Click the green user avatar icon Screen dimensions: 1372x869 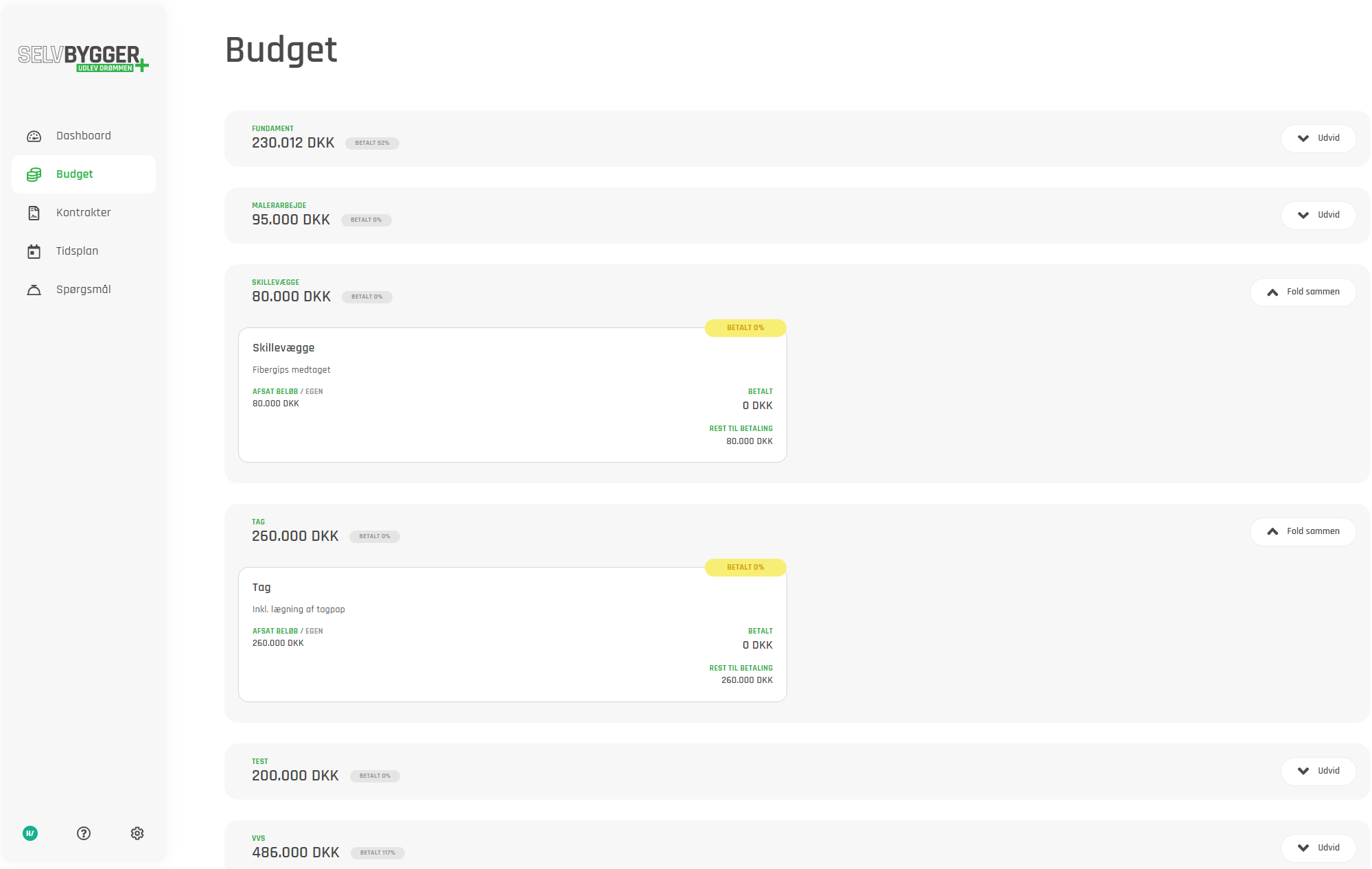[x=30, y=833]
